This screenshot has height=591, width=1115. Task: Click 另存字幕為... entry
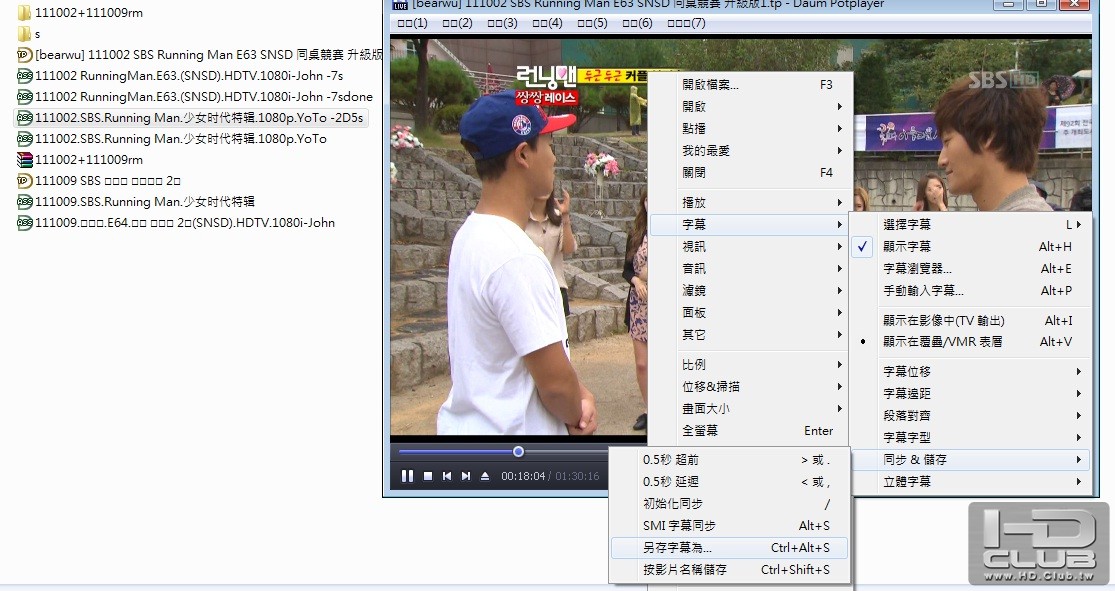tap(730, 547)
